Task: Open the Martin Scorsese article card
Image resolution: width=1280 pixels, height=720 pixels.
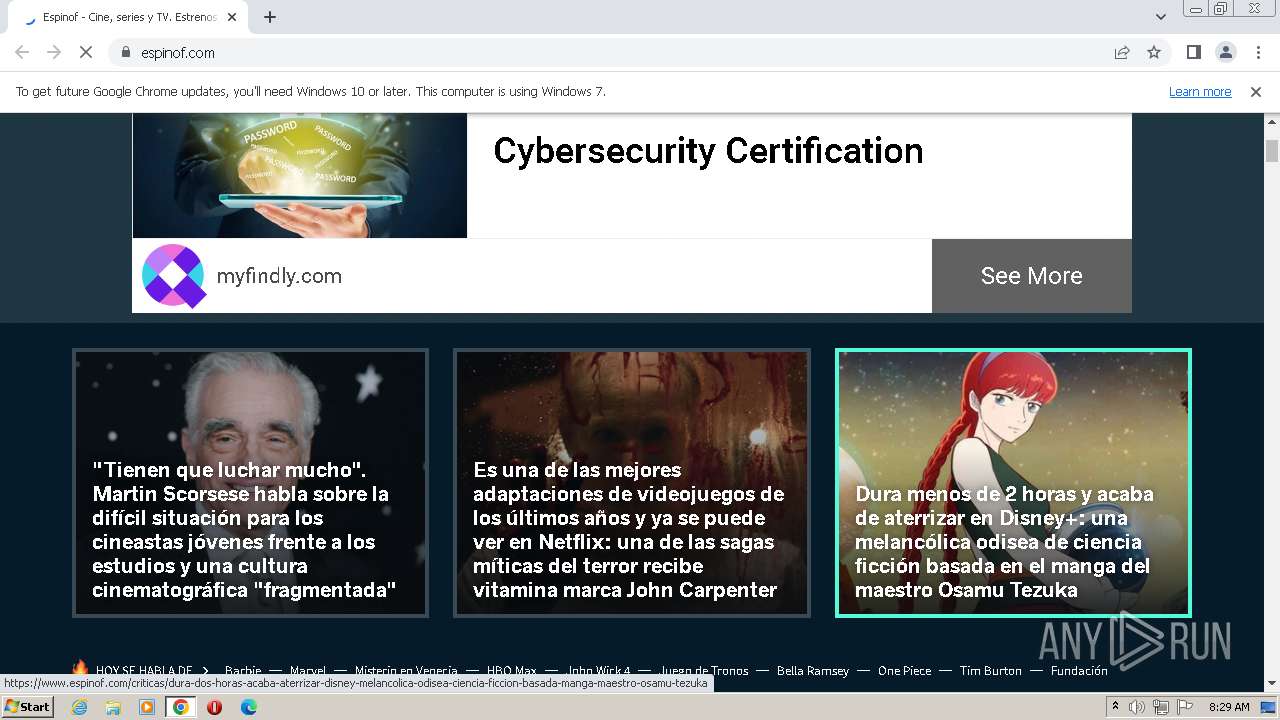Action: pyautogui.click(x=251, y=483)
